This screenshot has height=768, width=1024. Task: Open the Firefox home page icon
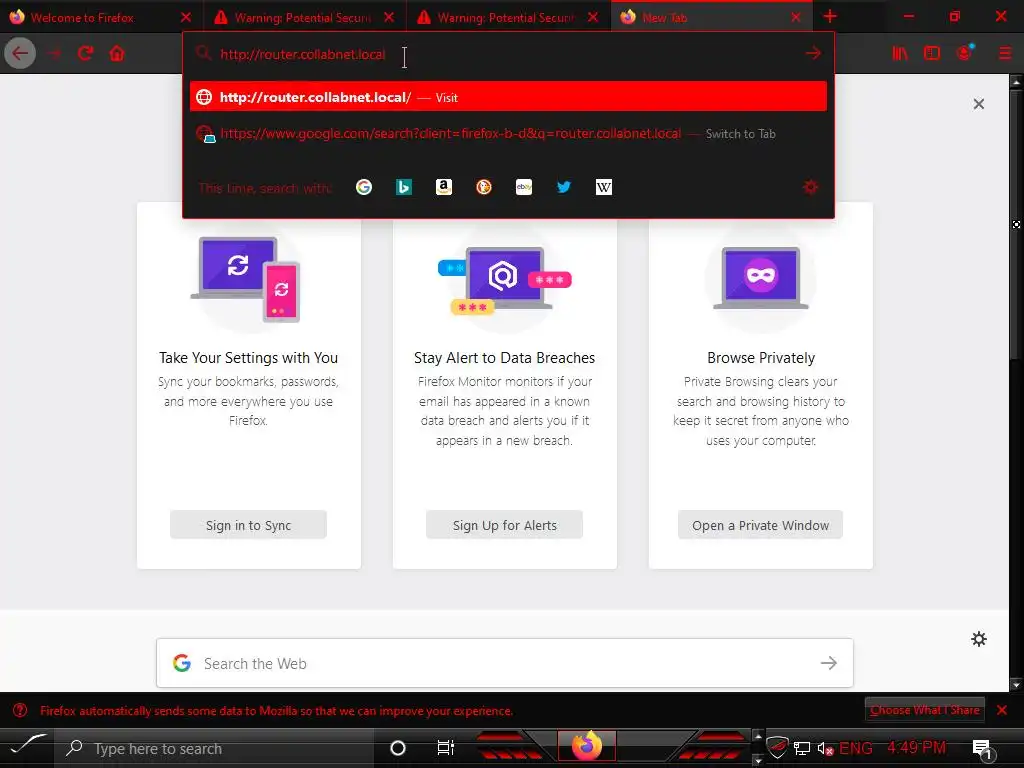click(x=117, y=54)
